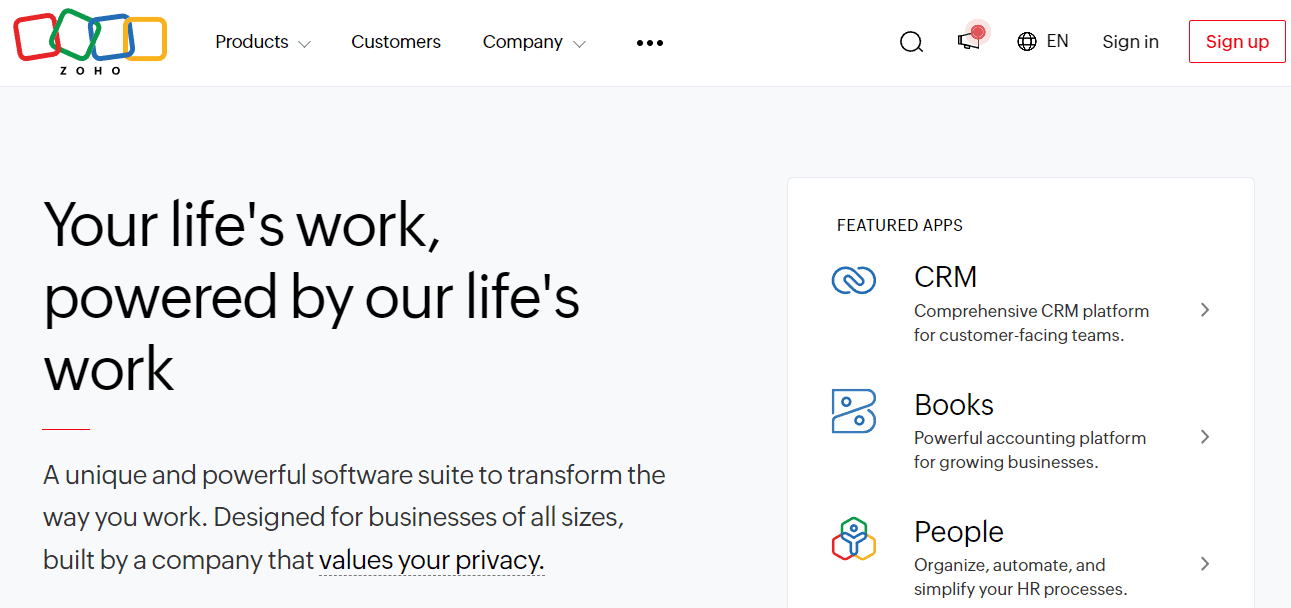Click the Sign in link
The height and width of the screenshot is (608, 1291).
(x=1130, y=42)
